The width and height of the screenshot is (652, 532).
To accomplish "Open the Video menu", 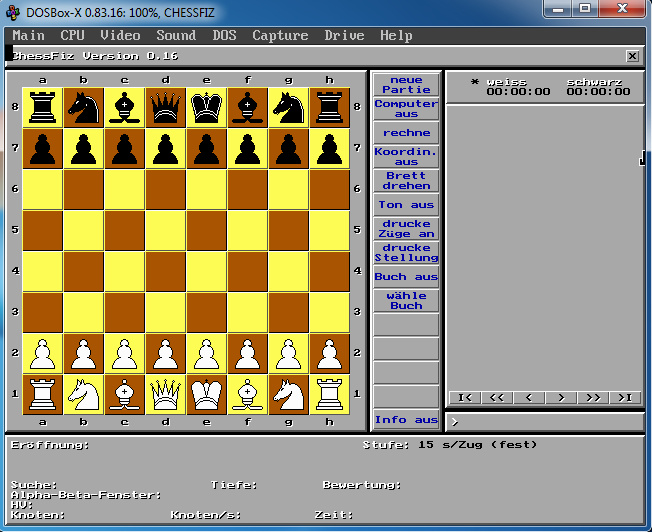I will coord(120,35).
